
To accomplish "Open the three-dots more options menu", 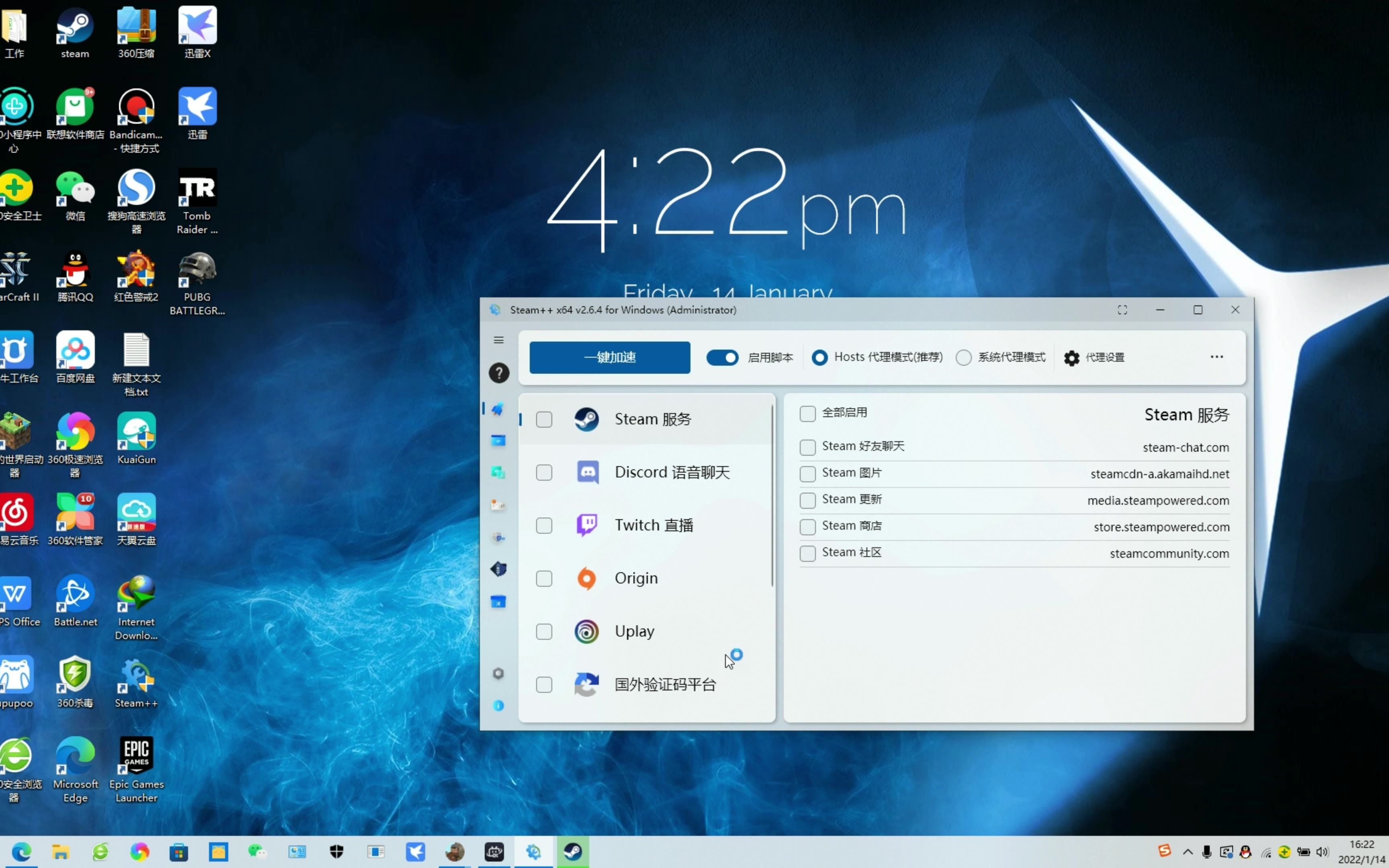I will click(x=1216, y=356).
